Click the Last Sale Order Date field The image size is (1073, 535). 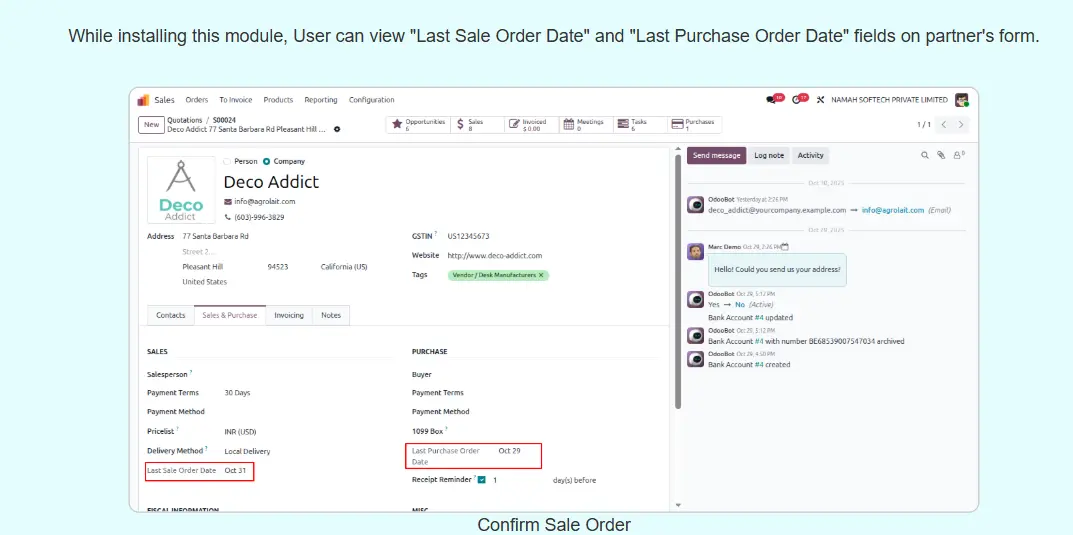click(x=235, y=470)
